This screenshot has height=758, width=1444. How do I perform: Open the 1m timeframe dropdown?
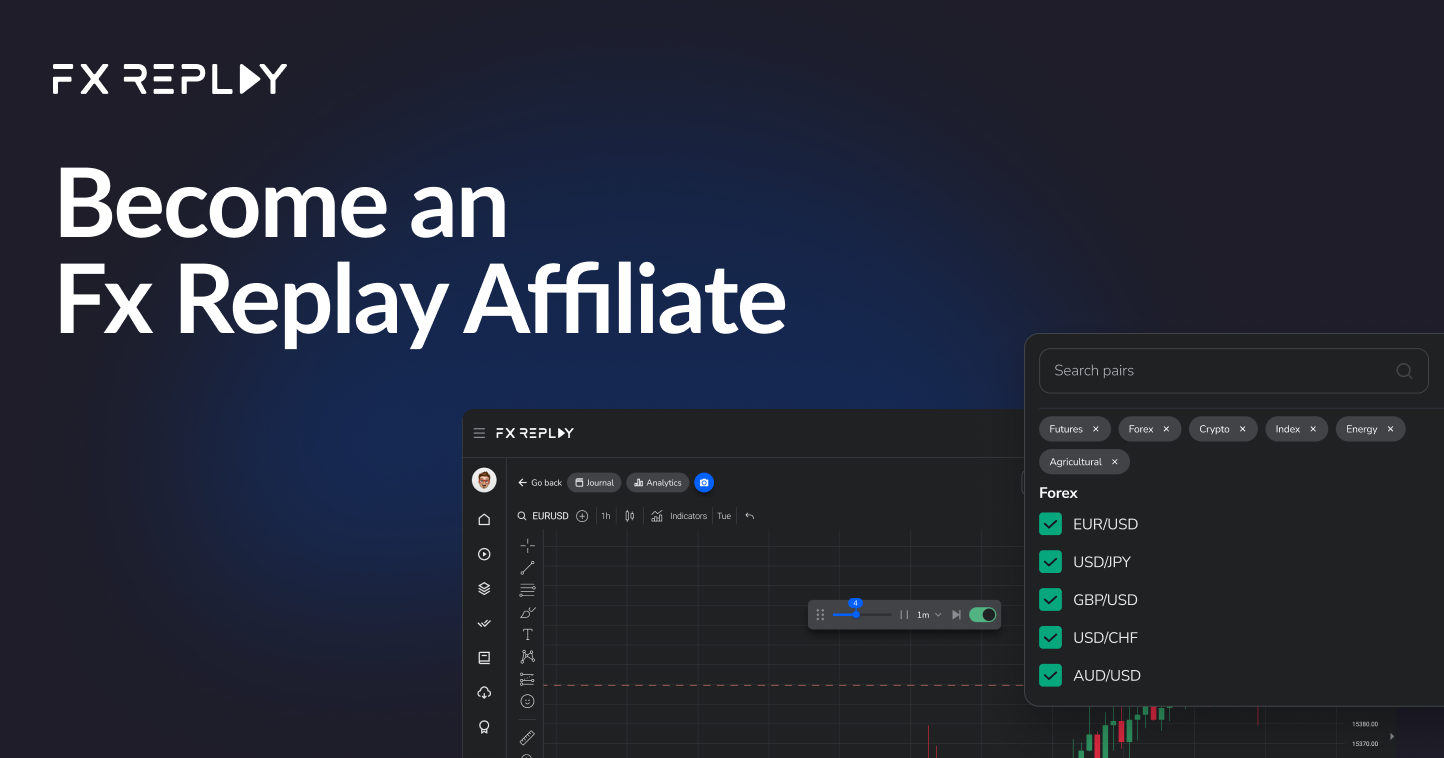(x=928, y=614)
